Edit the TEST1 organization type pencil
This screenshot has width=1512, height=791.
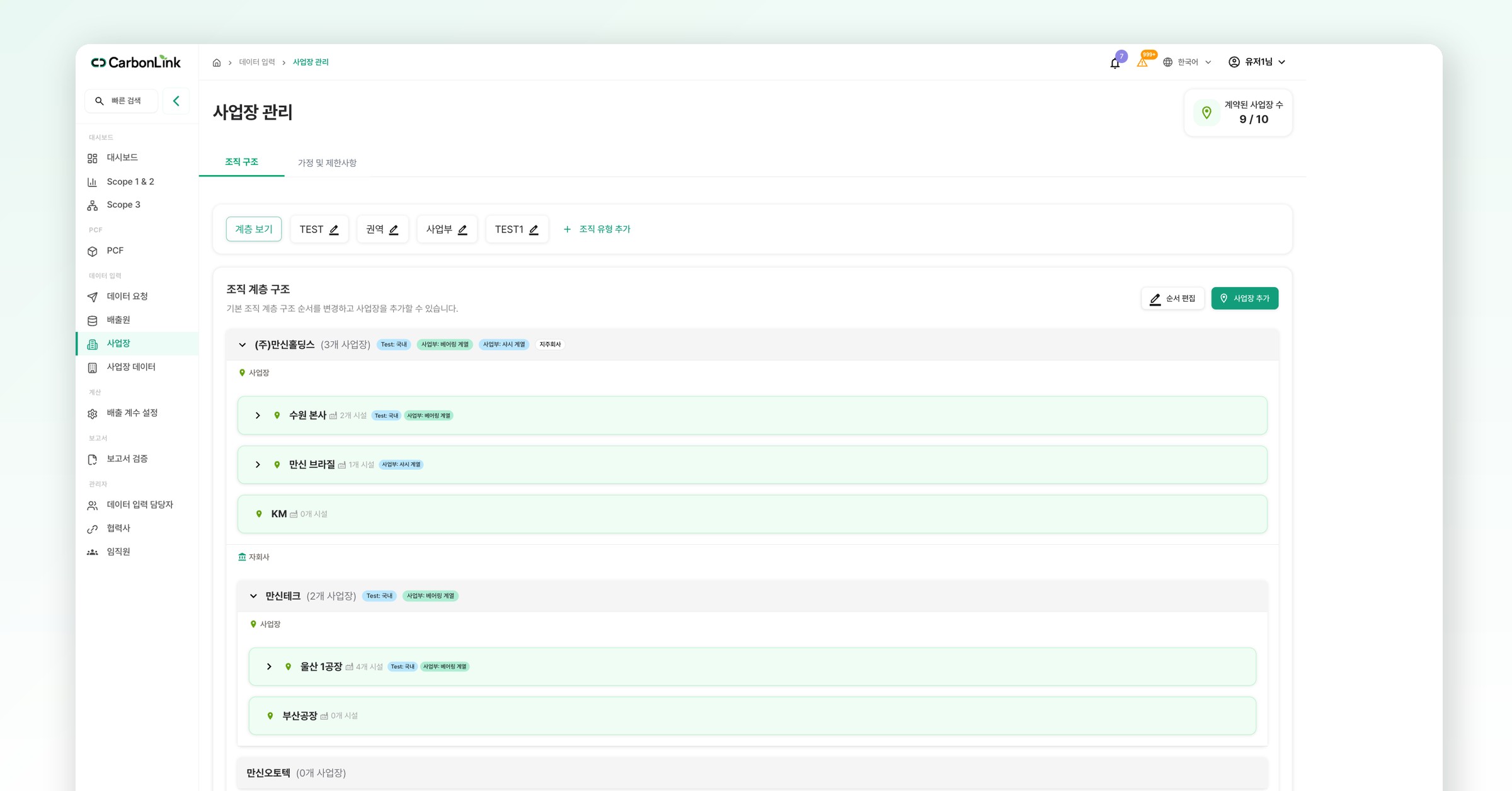pos(534,230)
